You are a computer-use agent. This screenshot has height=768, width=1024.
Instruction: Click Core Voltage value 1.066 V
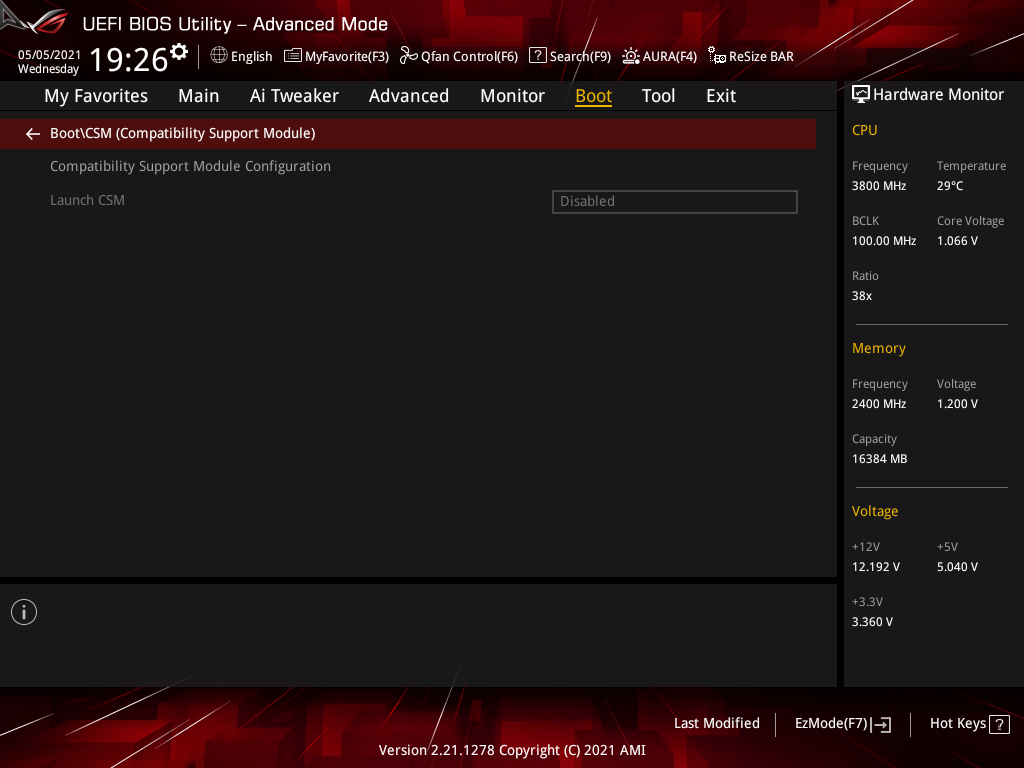tap(957, 241)
